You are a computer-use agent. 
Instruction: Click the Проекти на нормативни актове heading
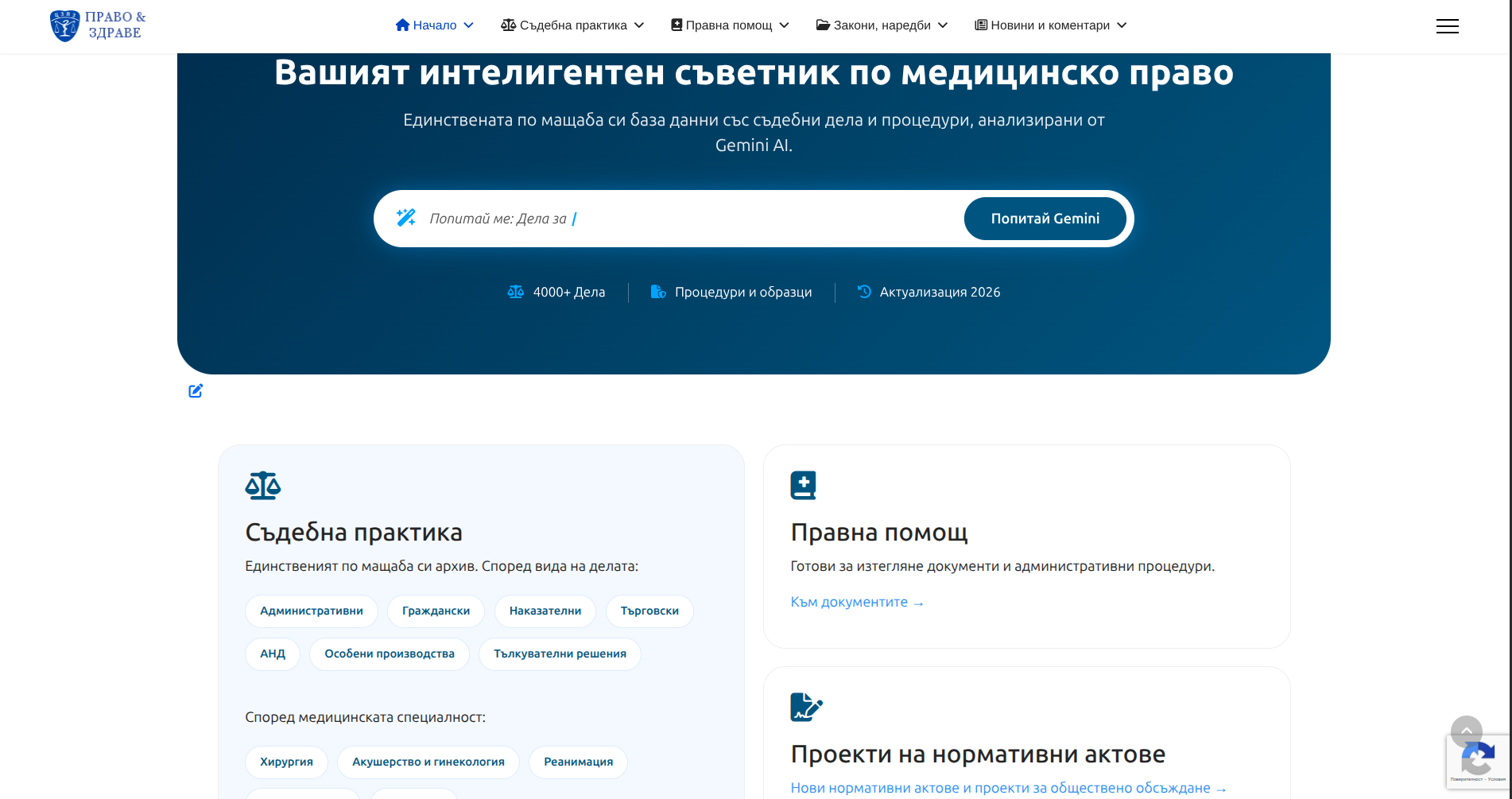click(x=978, y=754)
